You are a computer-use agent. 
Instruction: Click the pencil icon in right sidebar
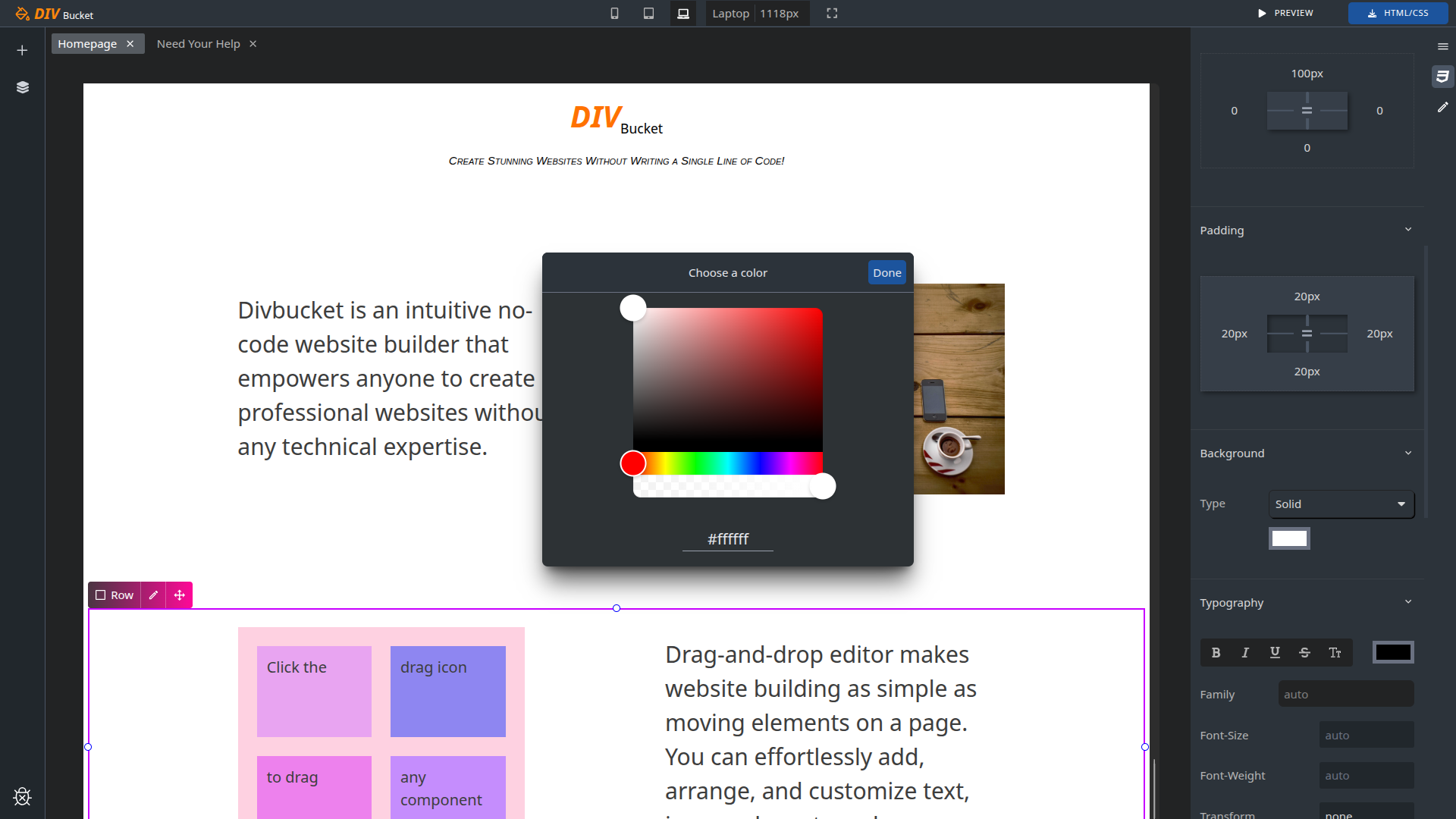pos(1442,108)
